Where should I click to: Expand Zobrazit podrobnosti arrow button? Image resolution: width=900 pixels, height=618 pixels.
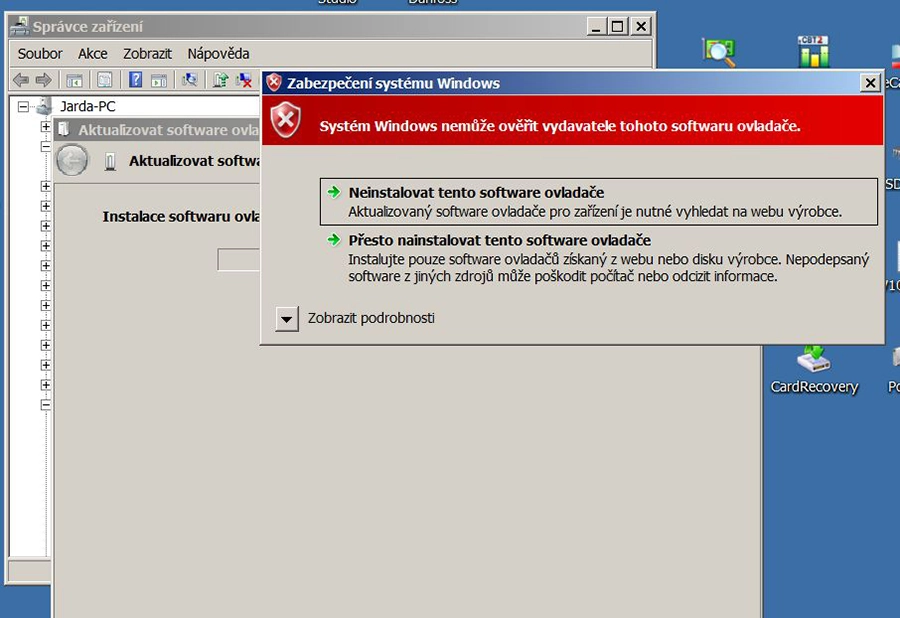(286, 318)
